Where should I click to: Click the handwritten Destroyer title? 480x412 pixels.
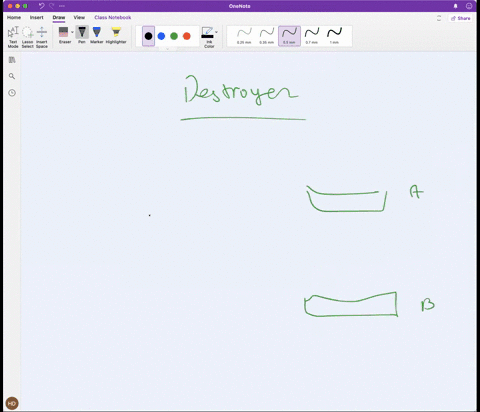tap(241, 90)
